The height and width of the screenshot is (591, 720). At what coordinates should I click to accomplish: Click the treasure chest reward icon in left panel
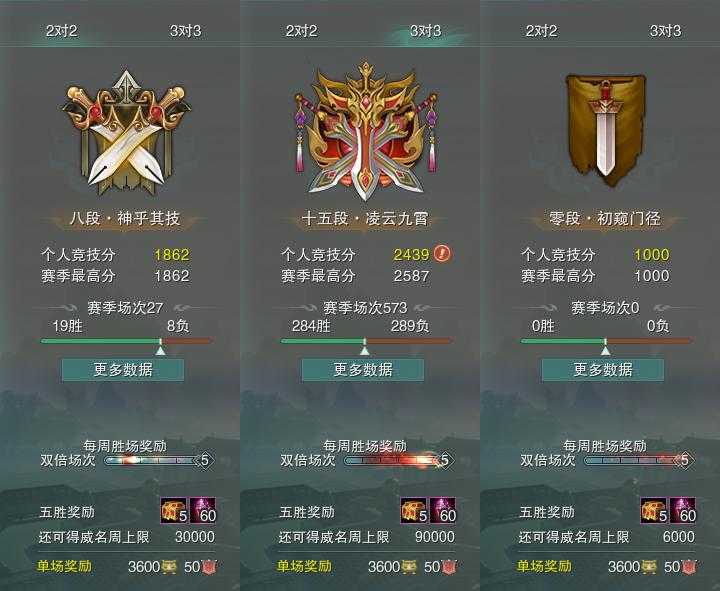[x=174, y=511]
